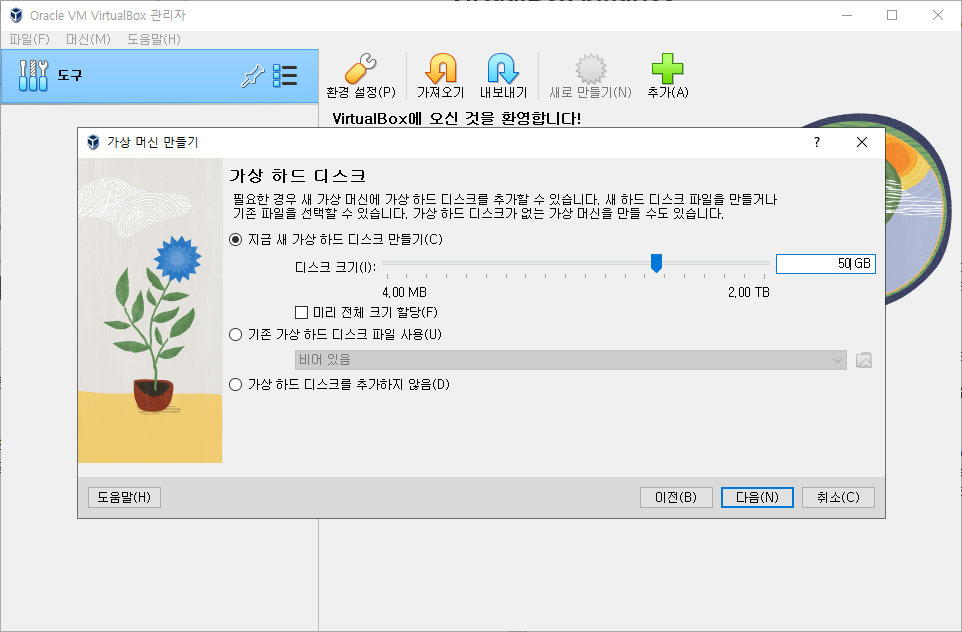Close the 가상 머신 만들기 dialog

[x=861, y=142]
